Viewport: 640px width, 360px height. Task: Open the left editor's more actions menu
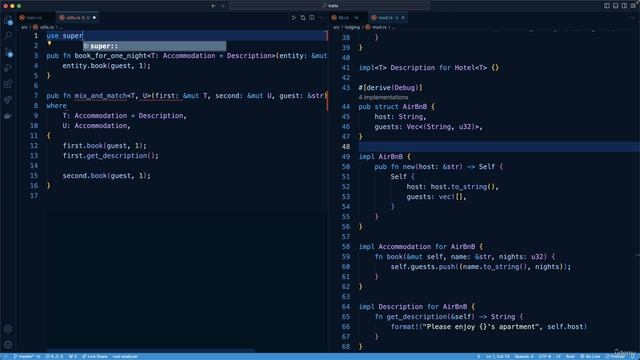coord(321,18)
